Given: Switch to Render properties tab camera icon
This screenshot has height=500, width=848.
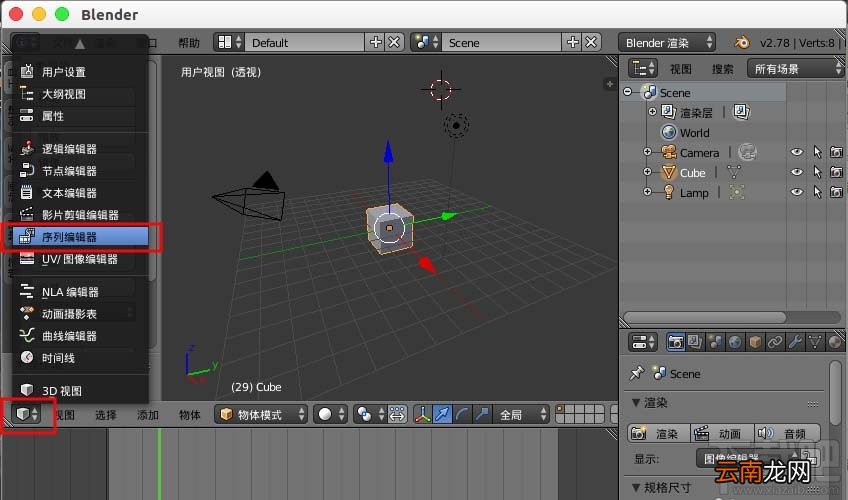Looking at the screenshot, I should tap(675, 342).
